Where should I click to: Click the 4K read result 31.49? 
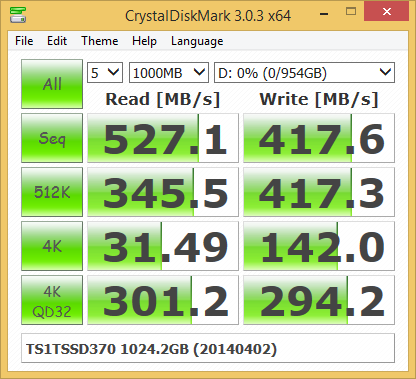[163, 246]
